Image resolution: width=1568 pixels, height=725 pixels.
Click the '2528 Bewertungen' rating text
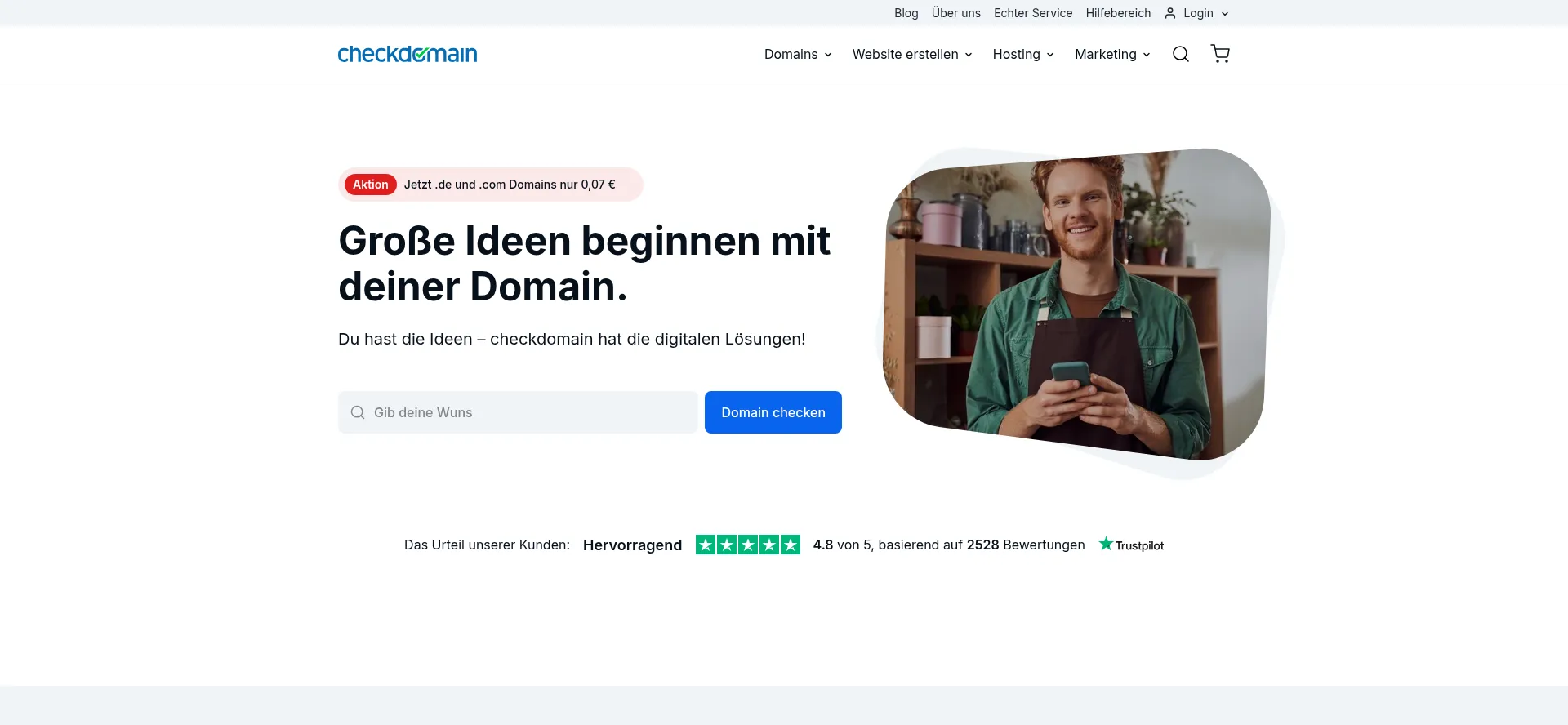coord(1026,545)
